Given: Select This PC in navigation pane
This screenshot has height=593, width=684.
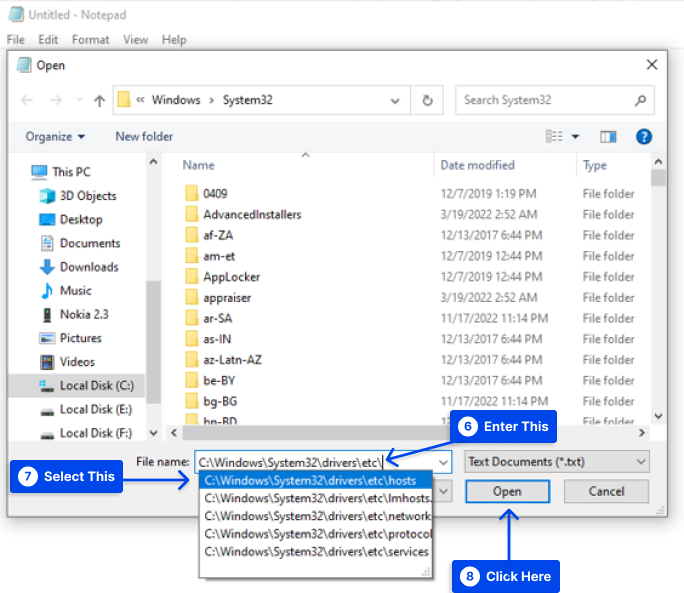Looking at the screenshot, I should coord(61,172).
